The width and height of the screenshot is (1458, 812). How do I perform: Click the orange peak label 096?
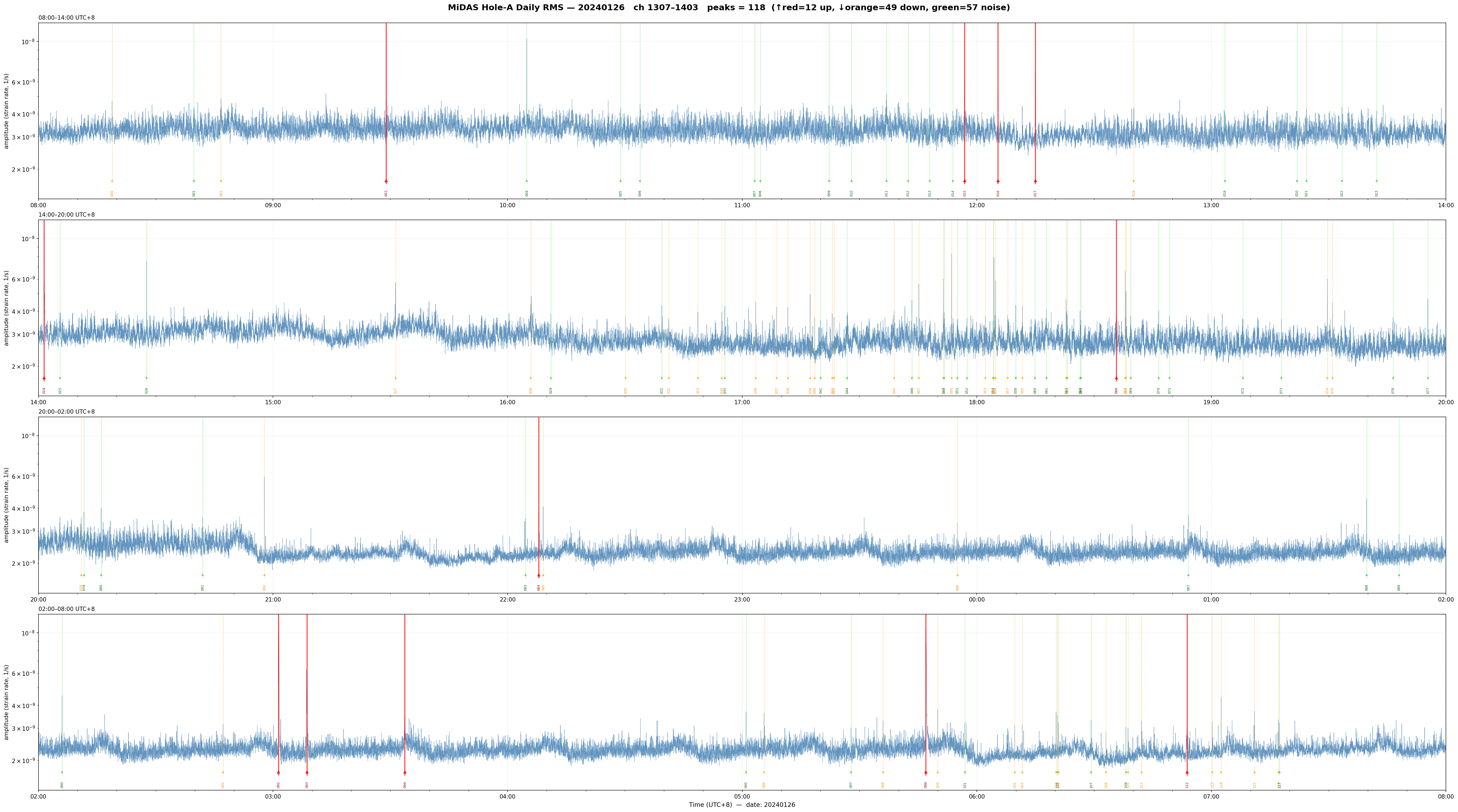point(764,785)
